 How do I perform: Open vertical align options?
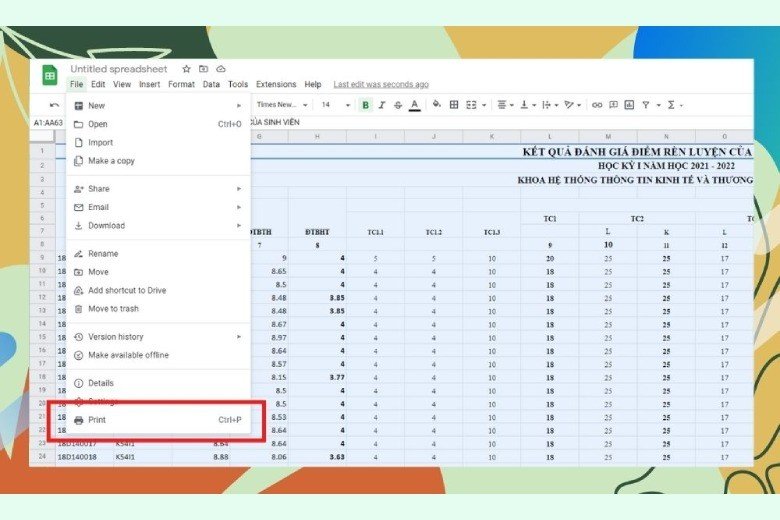click(528, 104)
